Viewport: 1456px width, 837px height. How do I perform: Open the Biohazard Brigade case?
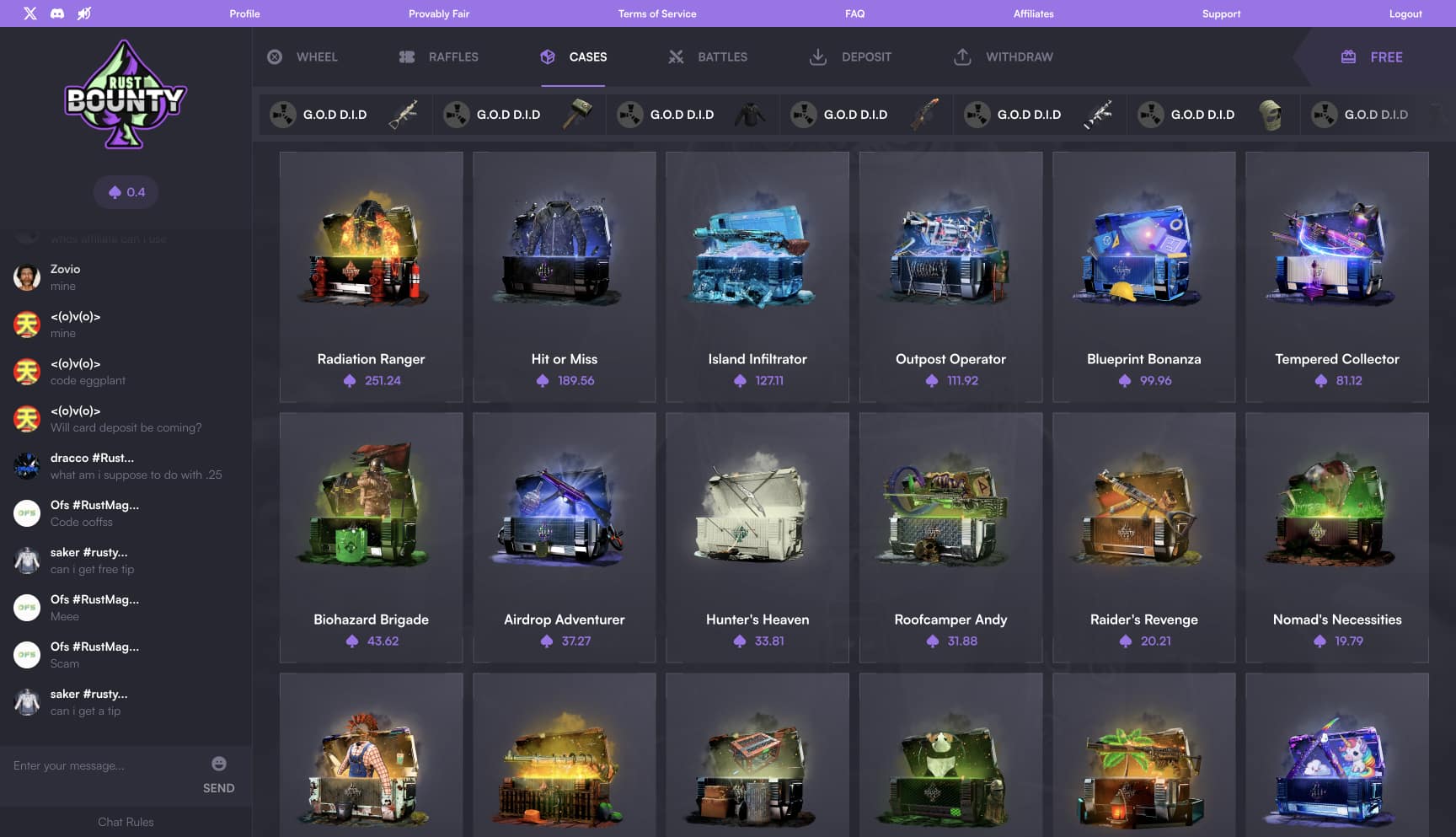click(x=371, y=537)
